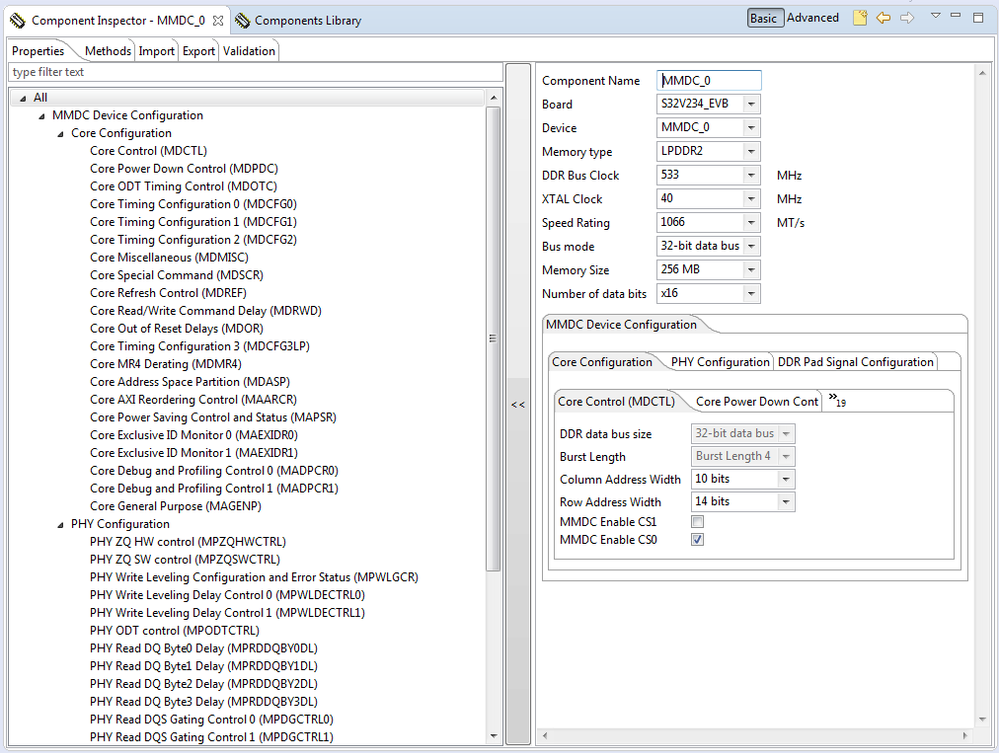999x753 pixels.
Task: Select Core Control (MDCTL) in the tree
Action: (148, 151)
